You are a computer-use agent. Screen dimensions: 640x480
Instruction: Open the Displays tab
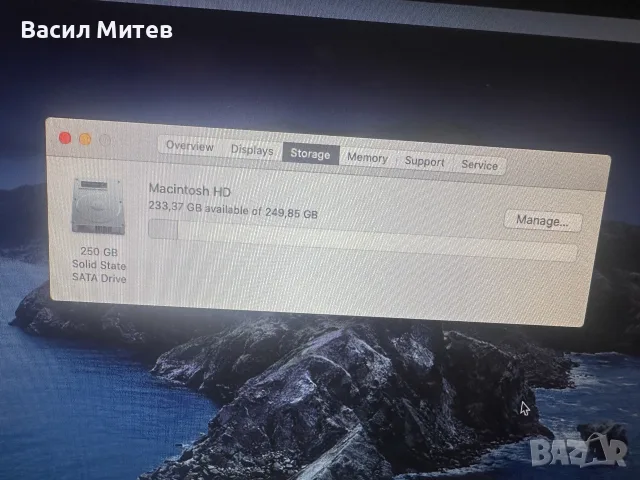click(x=252, y=150)
